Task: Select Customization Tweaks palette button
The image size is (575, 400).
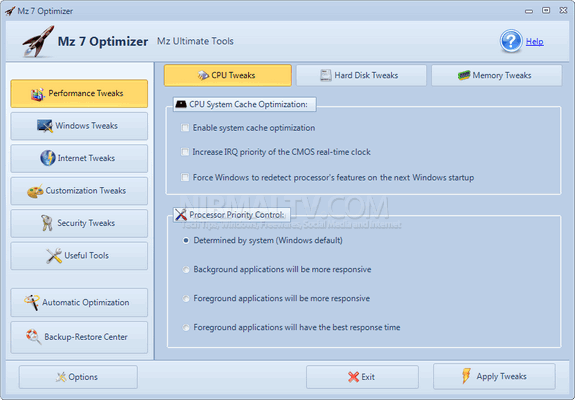Action: 79,191
